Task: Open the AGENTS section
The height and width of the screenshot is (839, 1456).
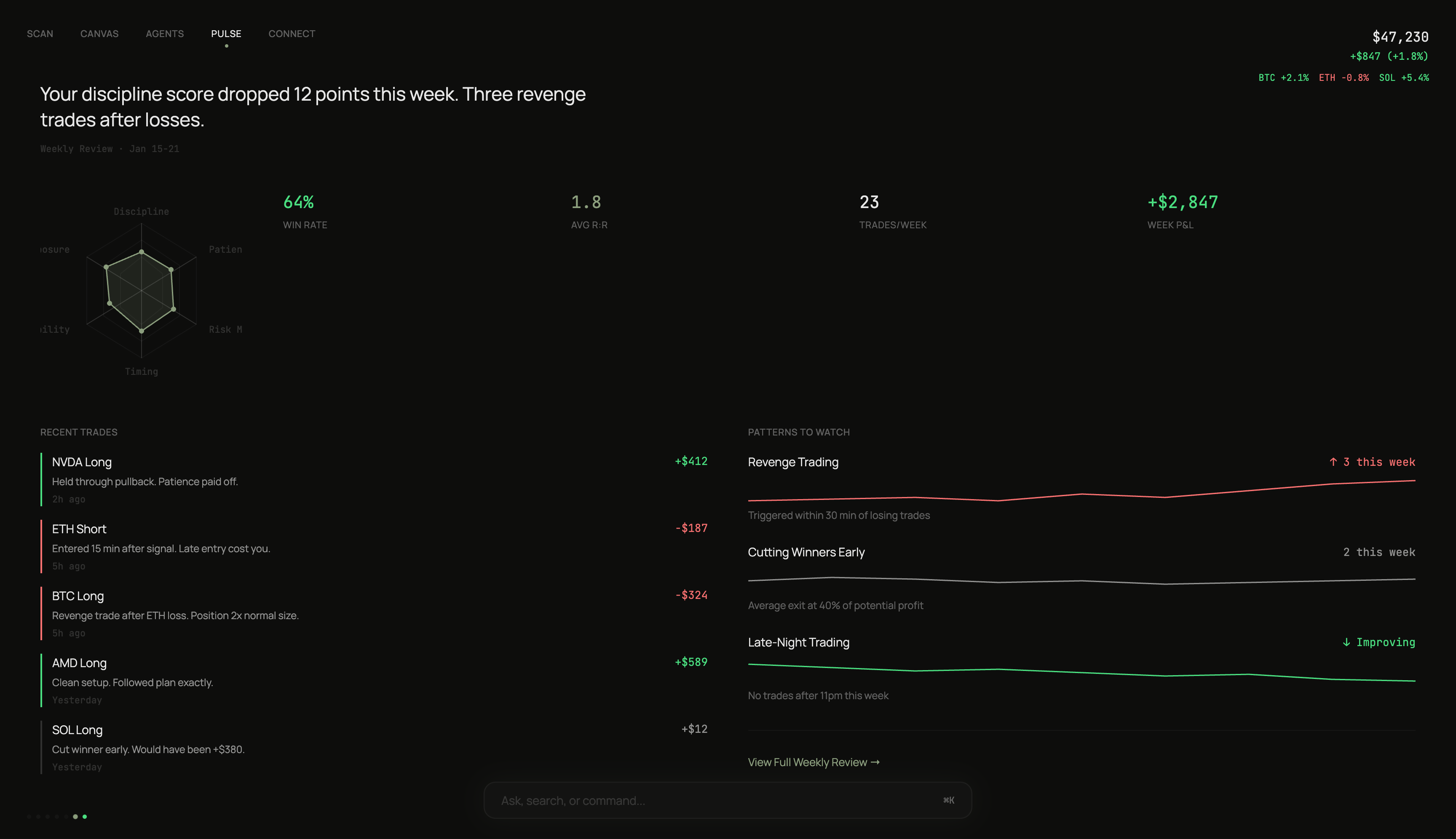Action: click(x=165, y=33)
